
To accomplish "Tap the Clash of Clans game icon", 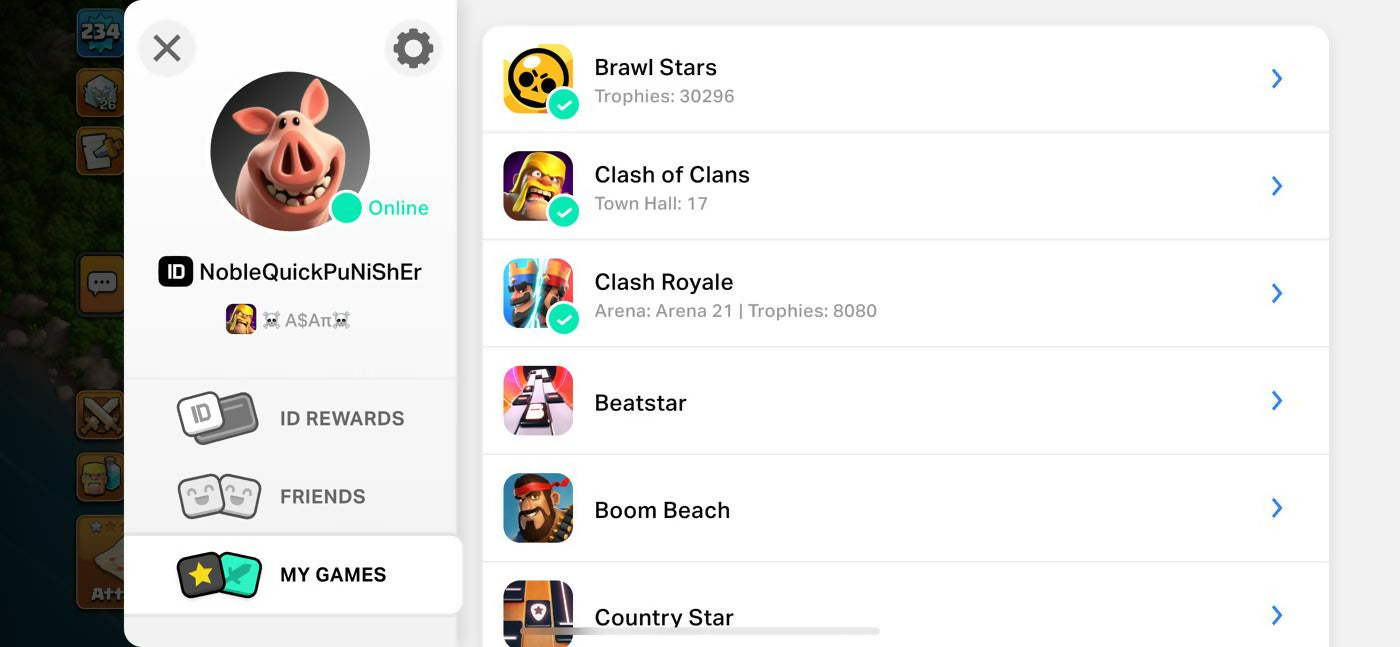I will click(x=538, y=185).
